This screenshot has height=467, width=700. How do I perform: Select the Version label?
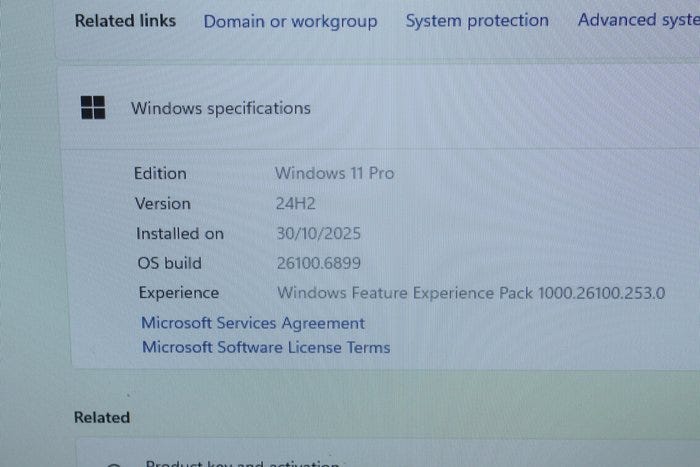coord(163,204)
